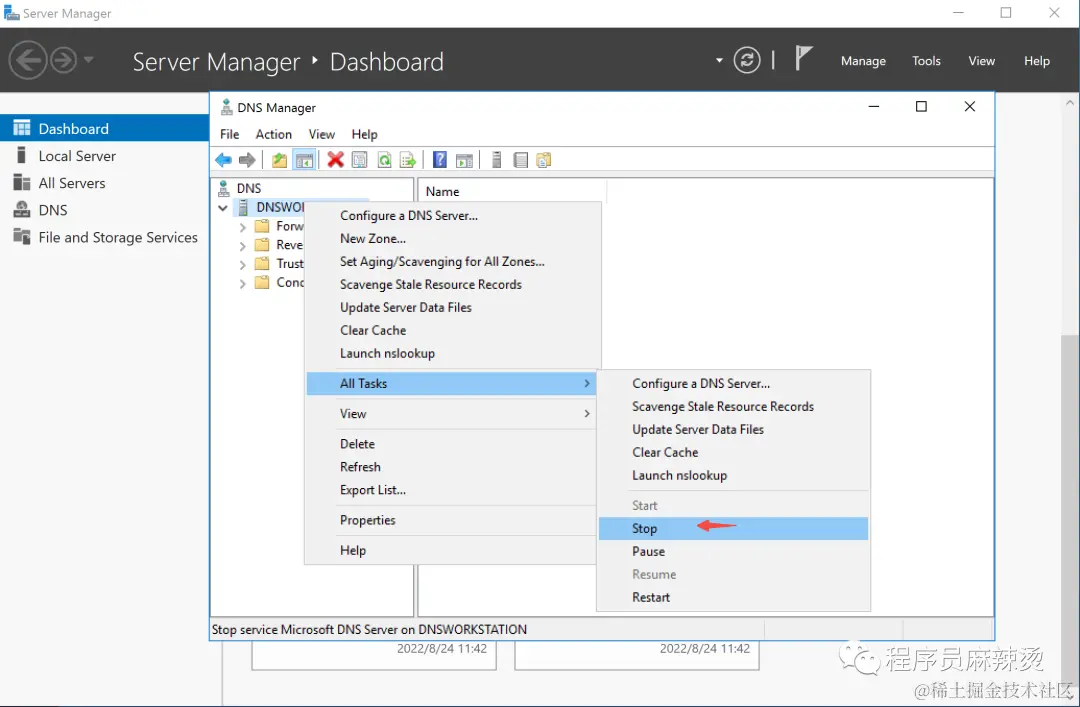Screen dimensions: 1080x707
Task: Open View menu in Server Manager header
Action: (x=981, y=61)
